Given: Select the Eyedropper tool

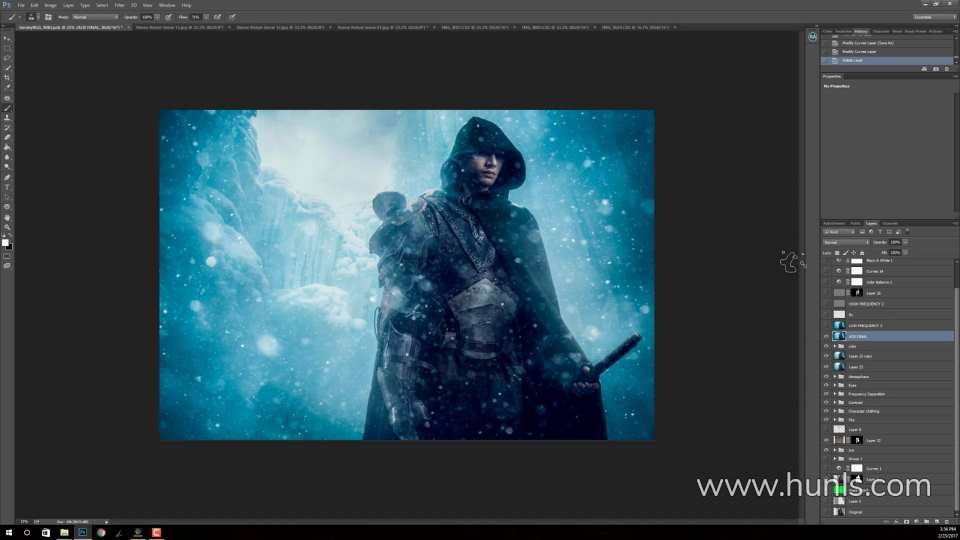Looking at the screenshot, I should tap(7, 87).
